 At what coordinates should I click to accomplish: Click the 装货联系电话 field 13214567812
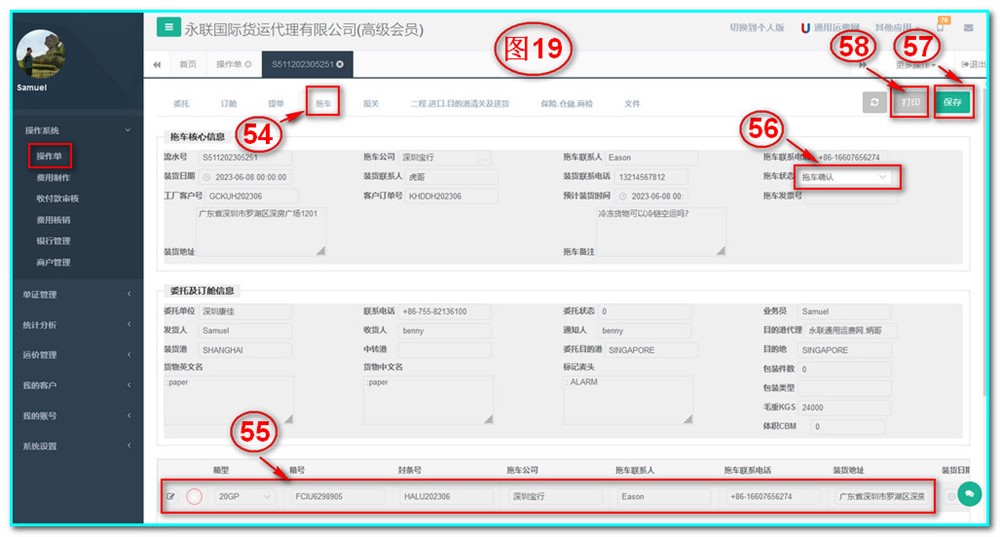651,177
